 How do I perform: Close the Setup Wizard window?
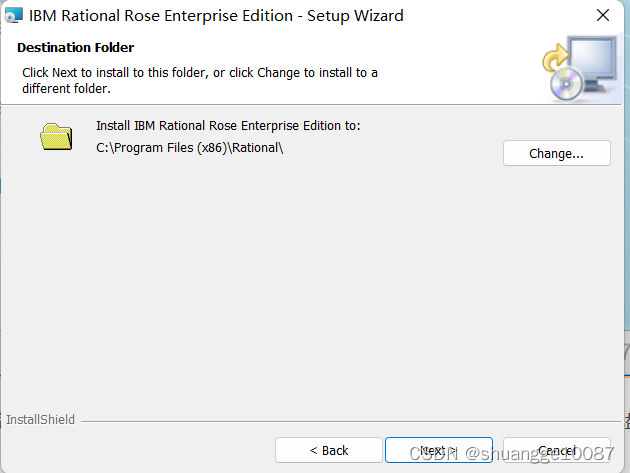(603, 16)
